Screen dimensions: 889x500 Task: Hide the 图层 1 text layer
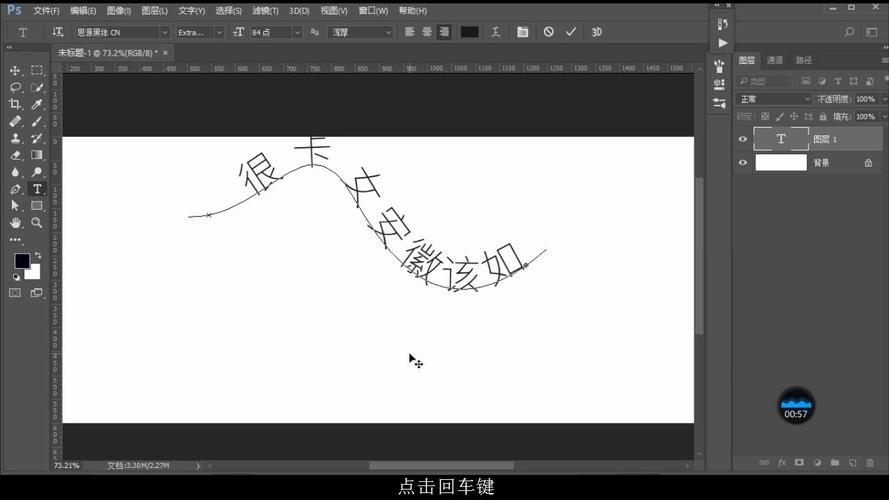(x=742, y=139)
